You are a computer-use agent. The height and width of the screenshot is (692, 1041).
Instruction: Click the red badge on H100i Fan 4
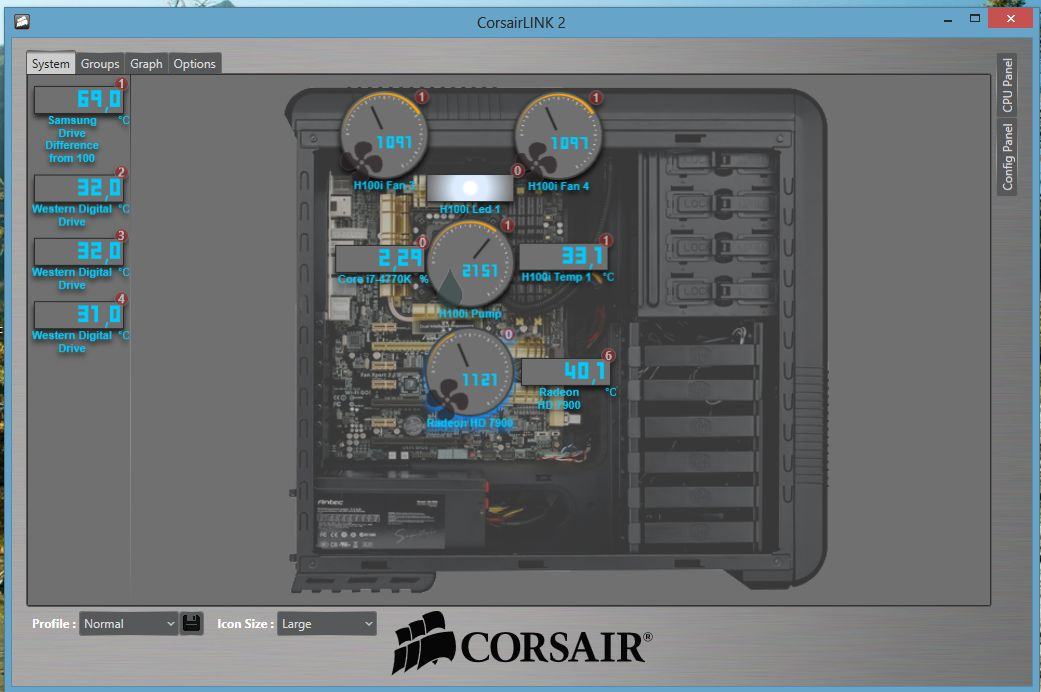pyautogui.click(x=596, y=98)
